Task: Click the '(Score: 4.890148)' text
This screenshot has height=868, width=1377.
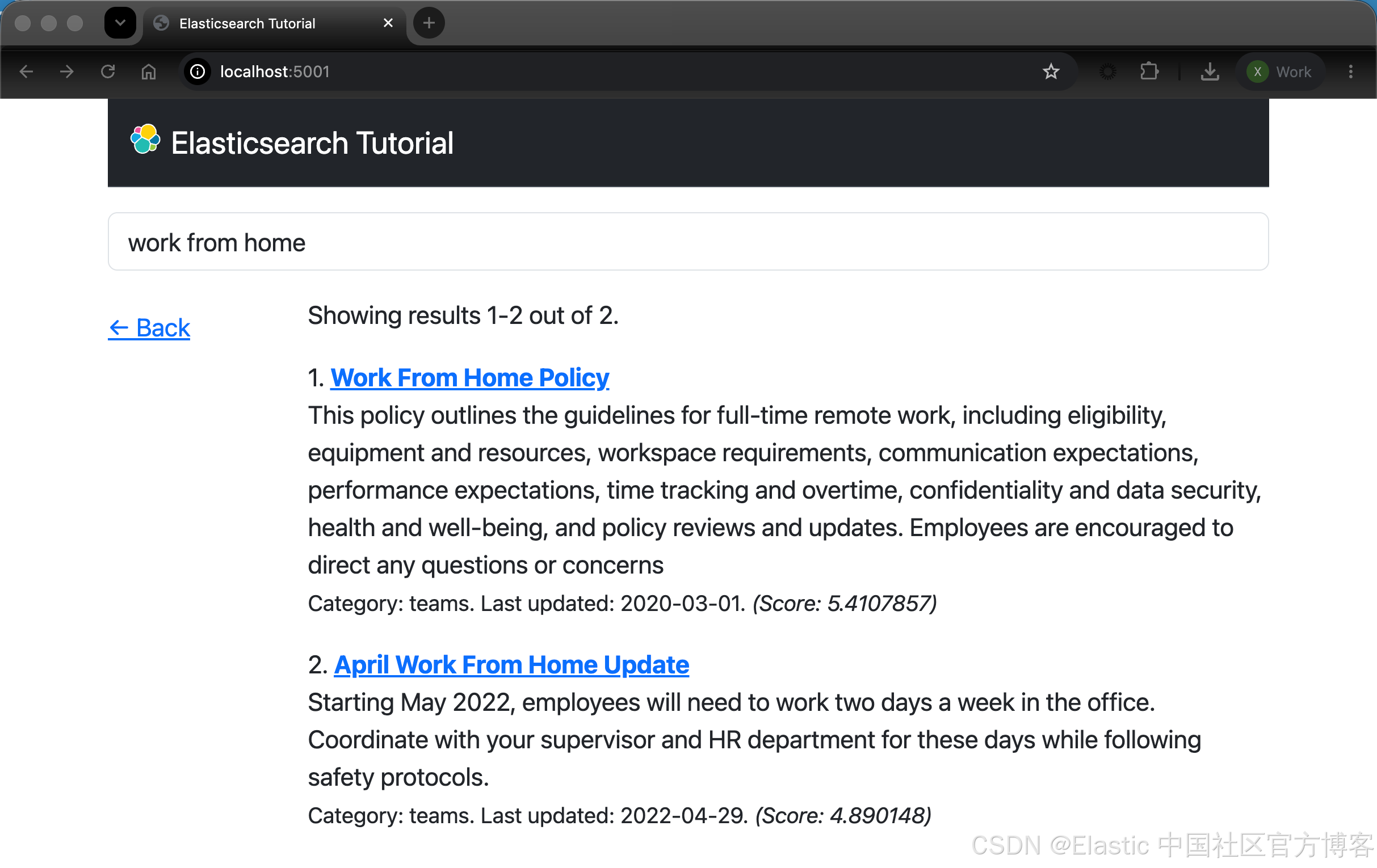Action: pos(843,815)
